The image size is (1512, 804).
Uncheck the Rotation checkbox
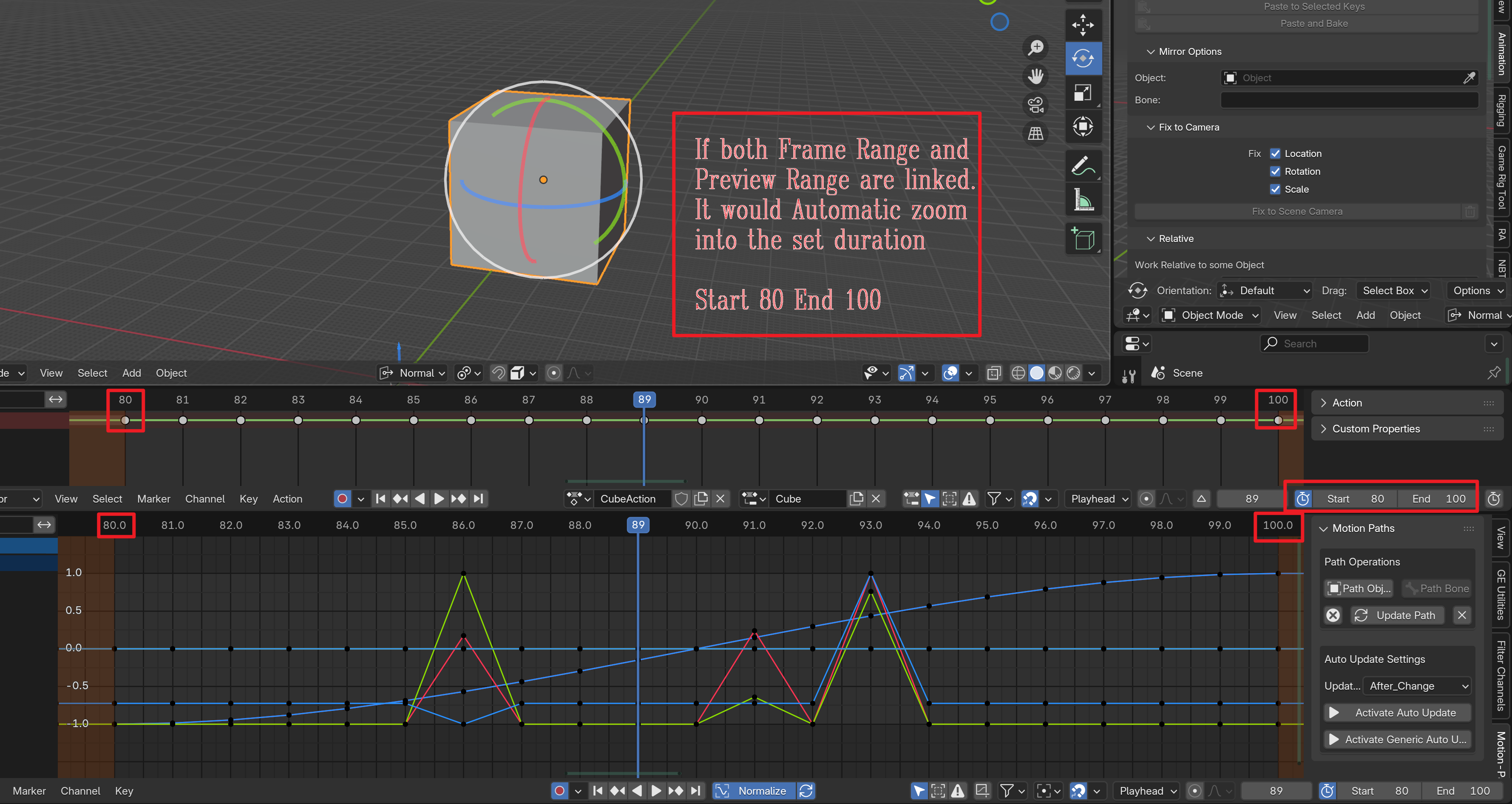coord(1275,171)
